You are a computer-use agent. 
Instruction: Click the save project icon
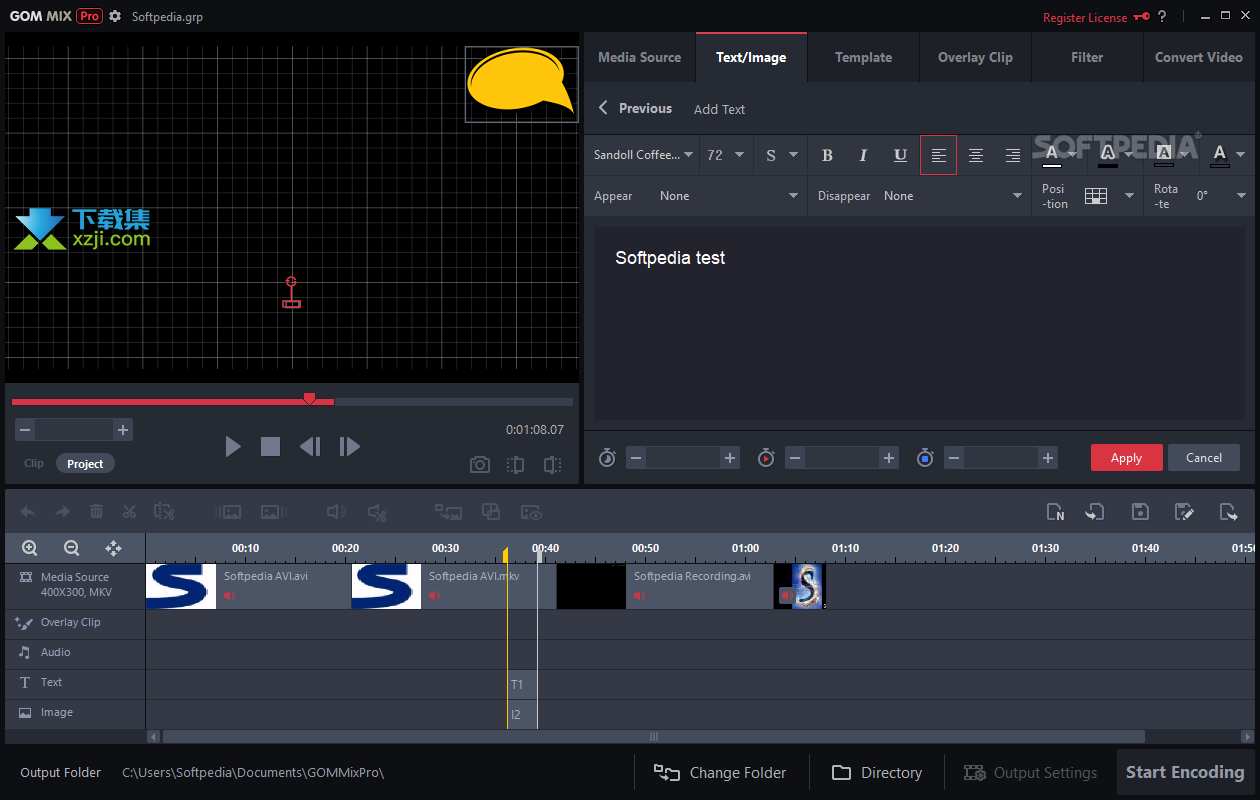[1140, 512]
